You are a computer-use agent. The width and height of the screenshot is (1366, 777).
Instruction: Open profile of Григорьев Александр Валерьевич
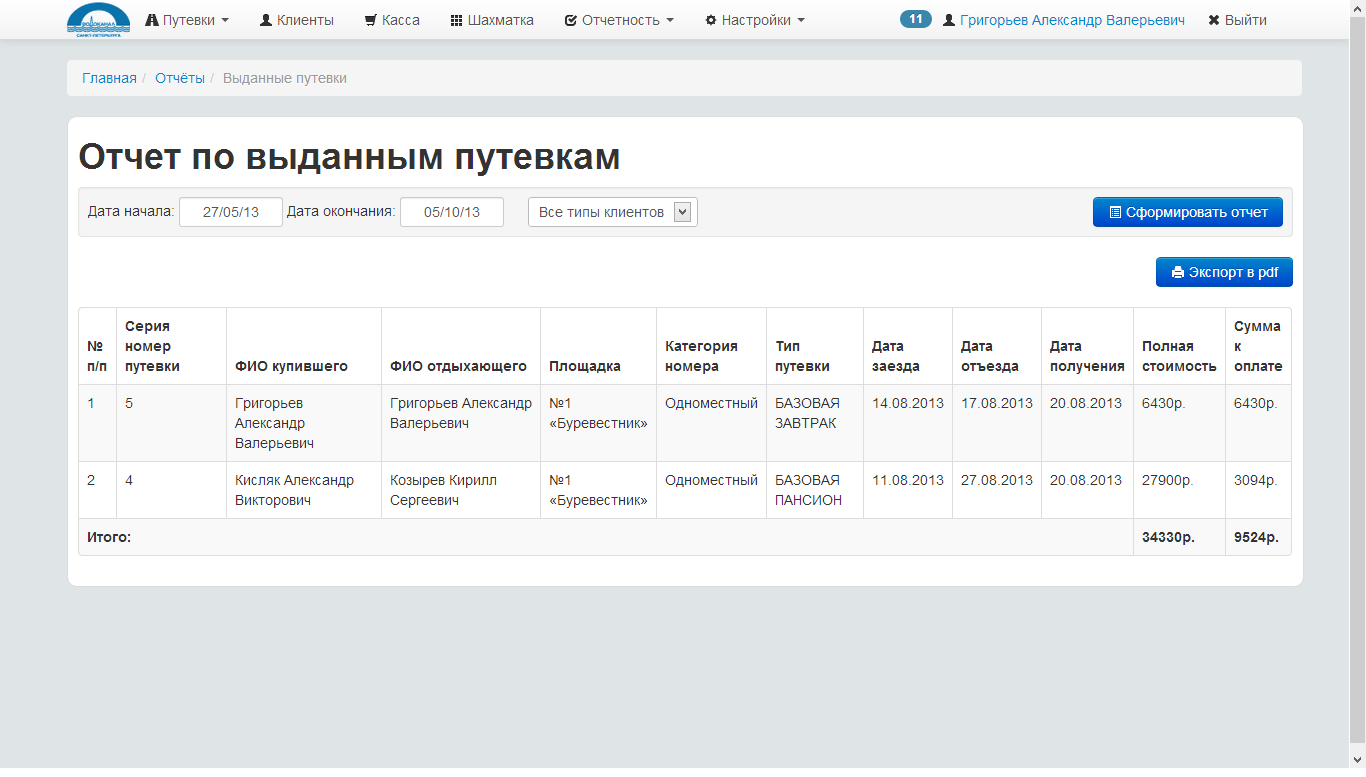pyautogui.click(x=1064, y=20)
